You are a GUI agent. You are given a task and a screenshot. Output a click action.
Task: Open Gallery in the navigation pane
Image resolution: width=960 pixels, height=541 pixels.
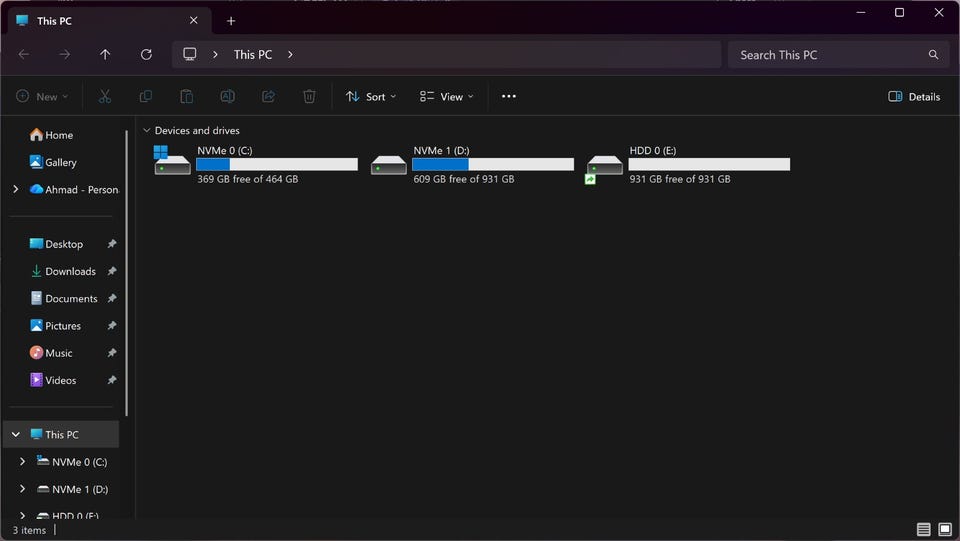click(x=53, y=162)
